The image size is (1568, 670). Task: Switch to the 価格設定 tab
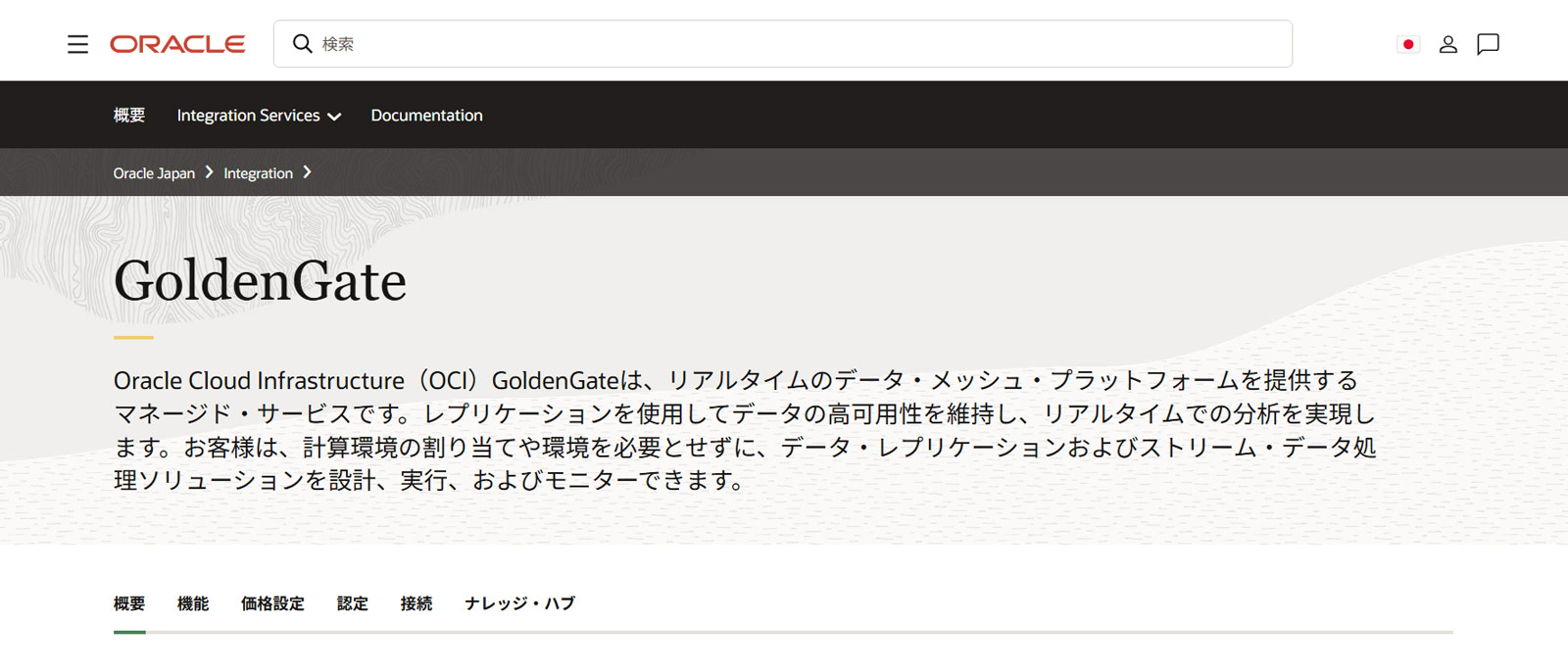(x=272, y=603)
